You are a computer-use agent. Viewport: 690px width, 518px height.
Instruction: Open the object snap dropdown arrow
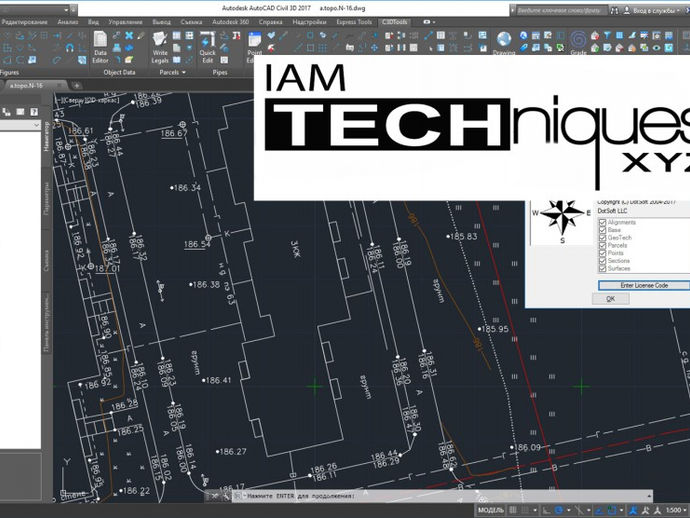621,510
